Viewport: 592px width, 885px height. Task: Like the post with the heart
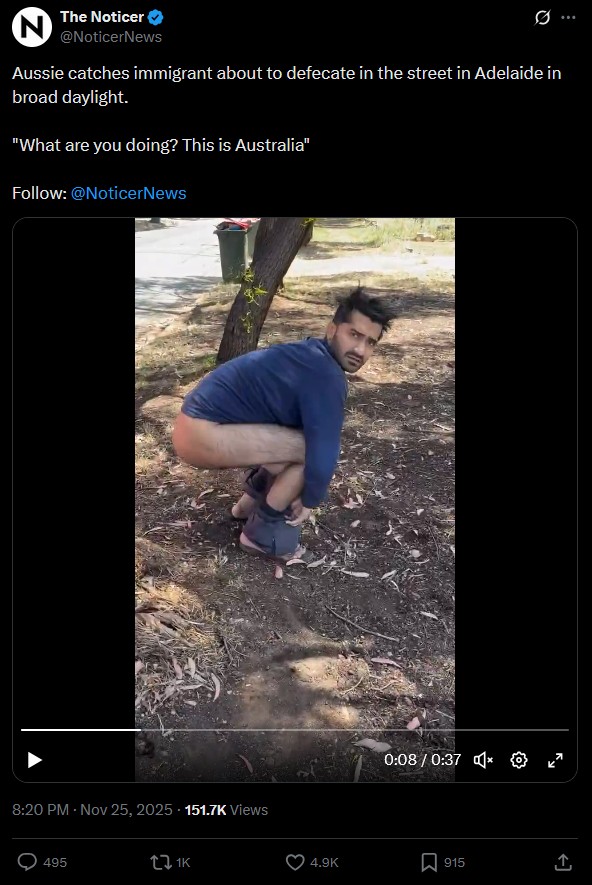point(295,862)
